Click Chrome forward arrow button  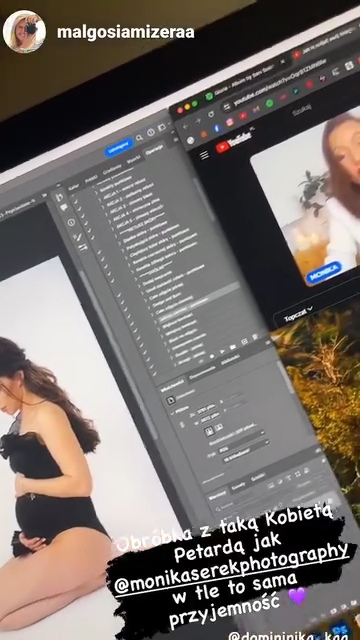tap(198, 120)
